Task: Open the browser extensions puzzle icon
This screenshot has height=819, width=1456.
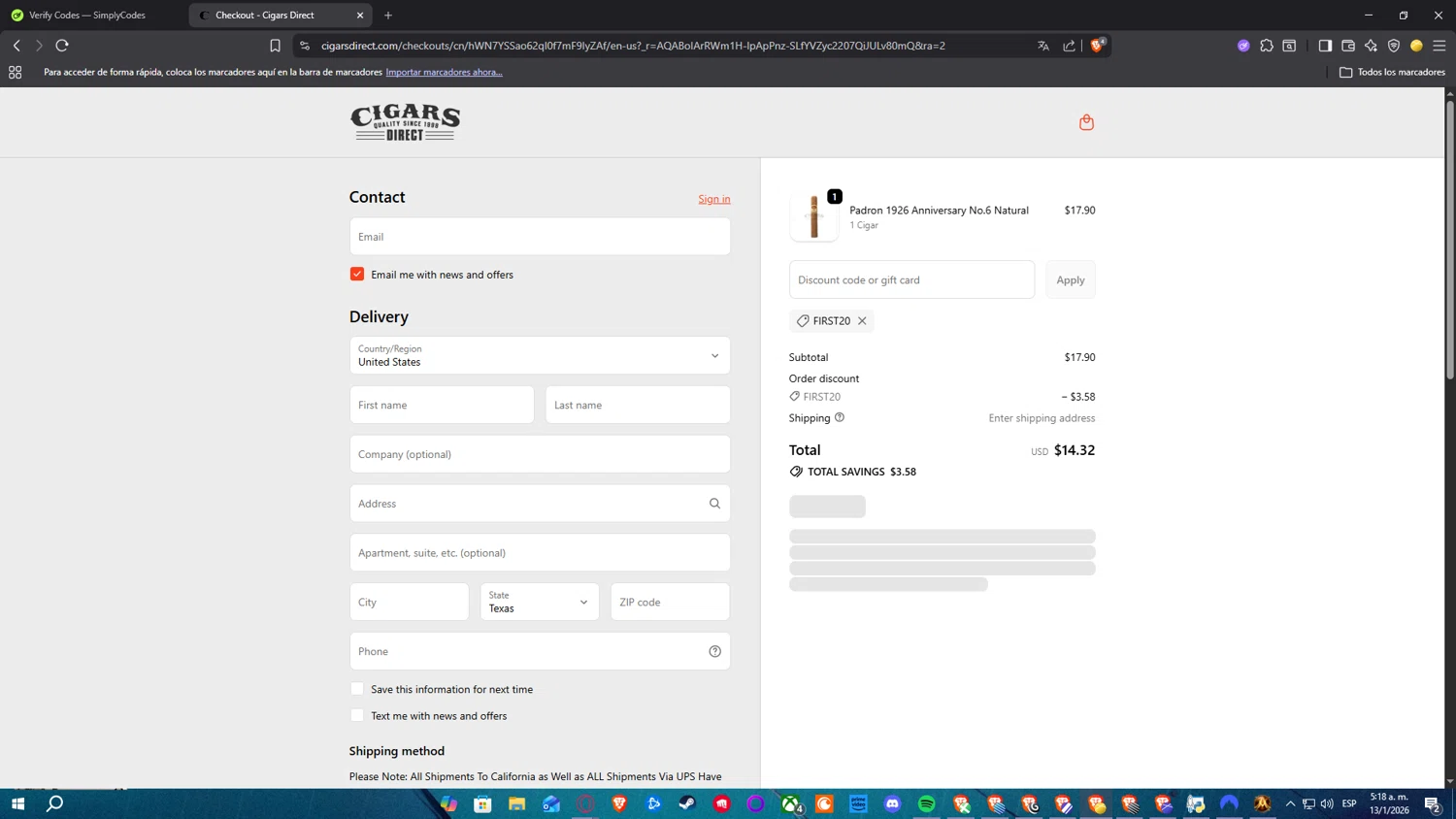Action: [x=1267, y=46]
